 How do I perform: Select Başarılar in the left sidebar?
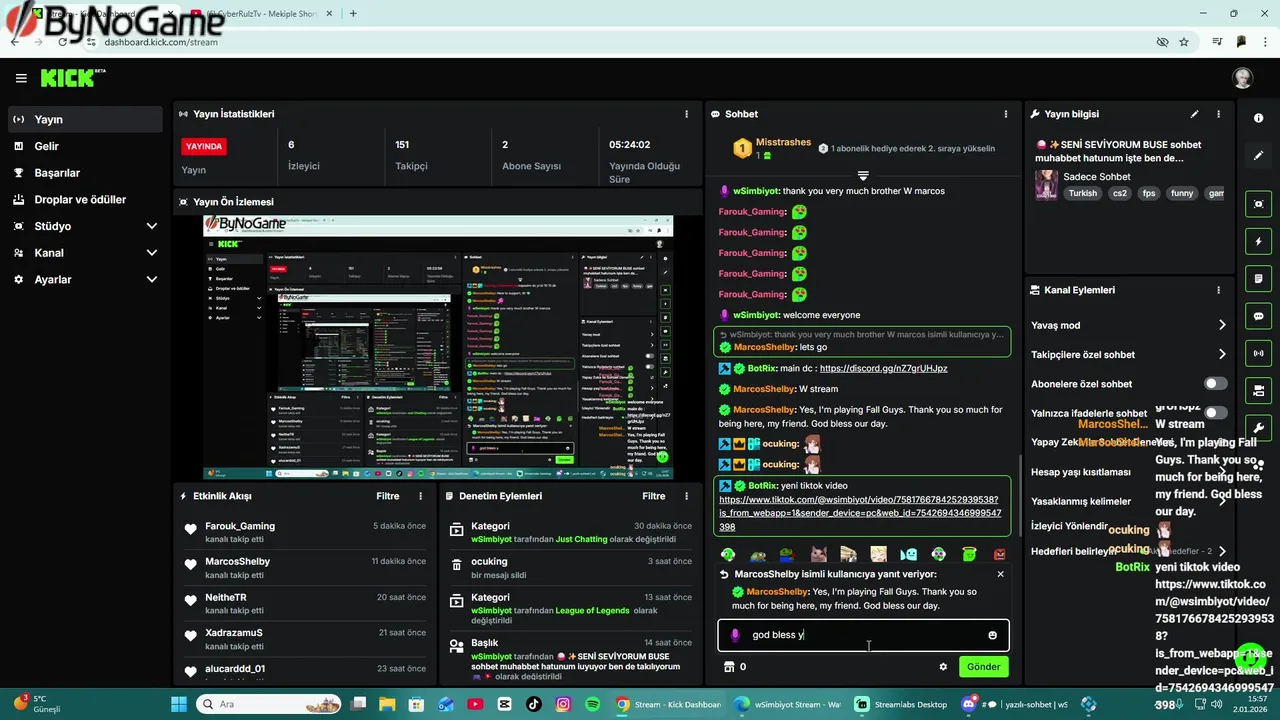pyautogui.click(x=85, y=173)
